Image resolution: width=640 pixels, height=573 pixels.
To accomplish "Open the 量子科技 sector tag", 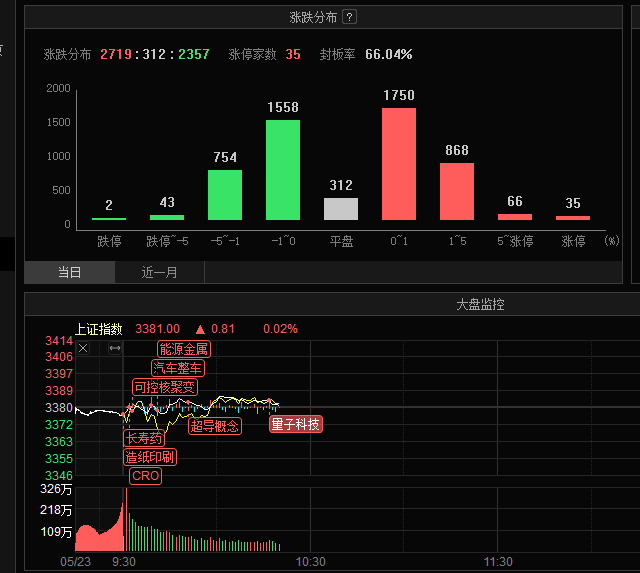I will pyautogui.click(x=296, y=424).
